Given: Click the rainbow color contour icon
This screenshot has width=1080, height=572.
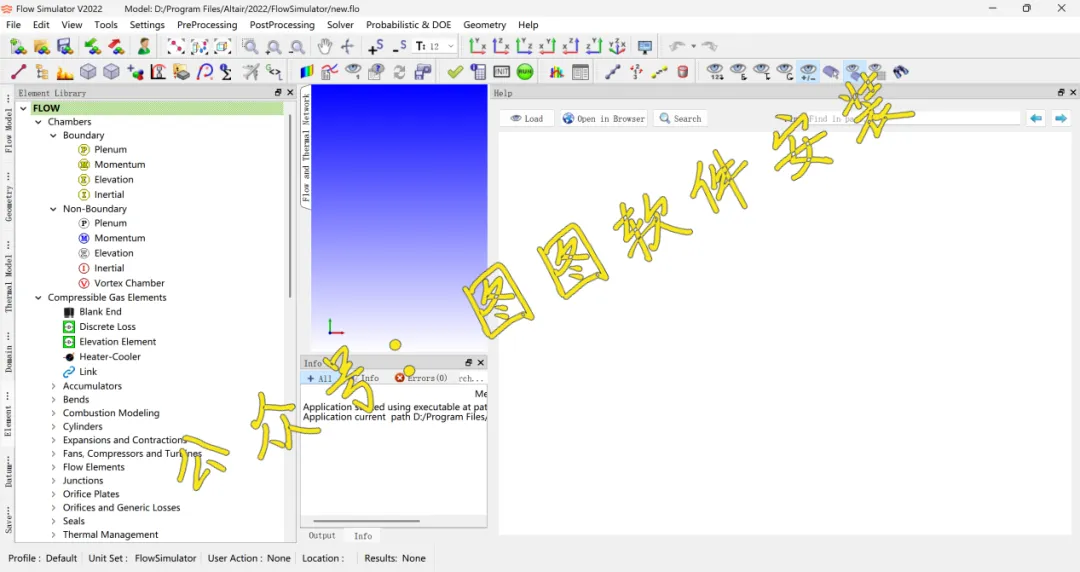Looking at the screenshot, I should coord(307,72).
